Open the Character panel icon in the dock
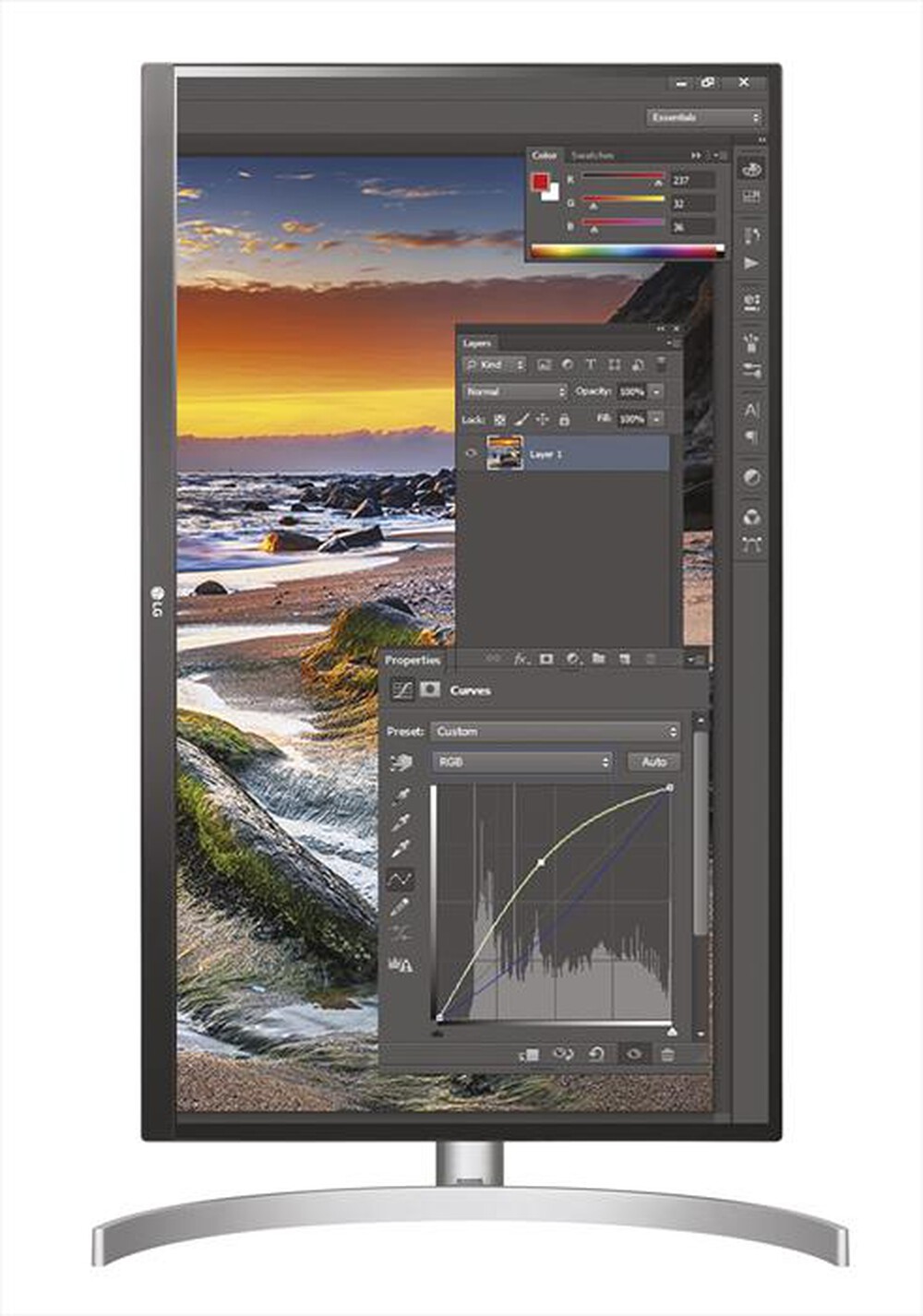This screenshot has height=1316, width=923. [x=751, y=409]
